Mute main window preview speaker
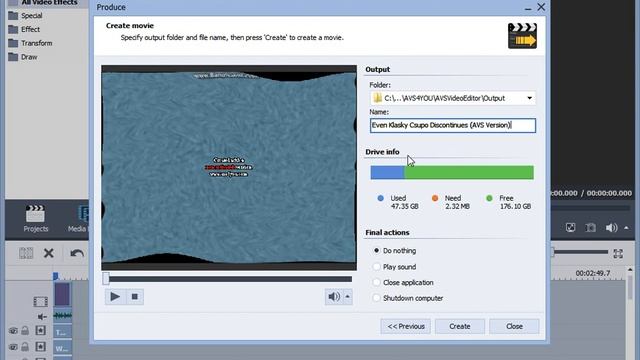The image size is (640, 360). 611,228
